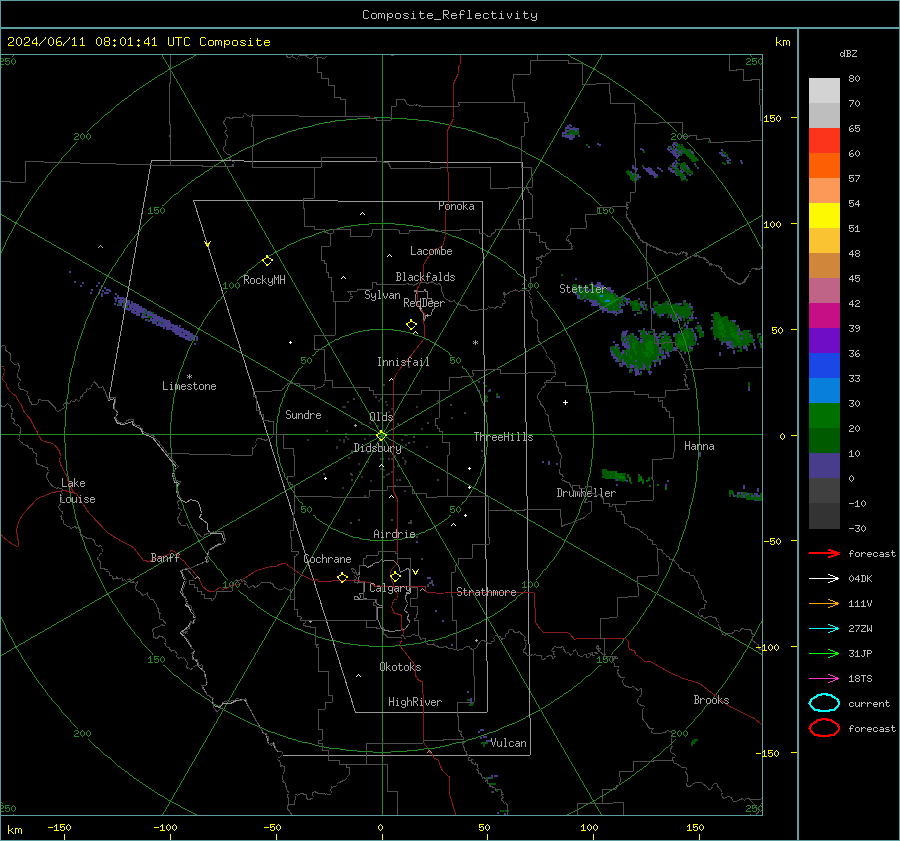Click the Calgary city label
Screen dimensions: 900x841
tap(390, 588)
